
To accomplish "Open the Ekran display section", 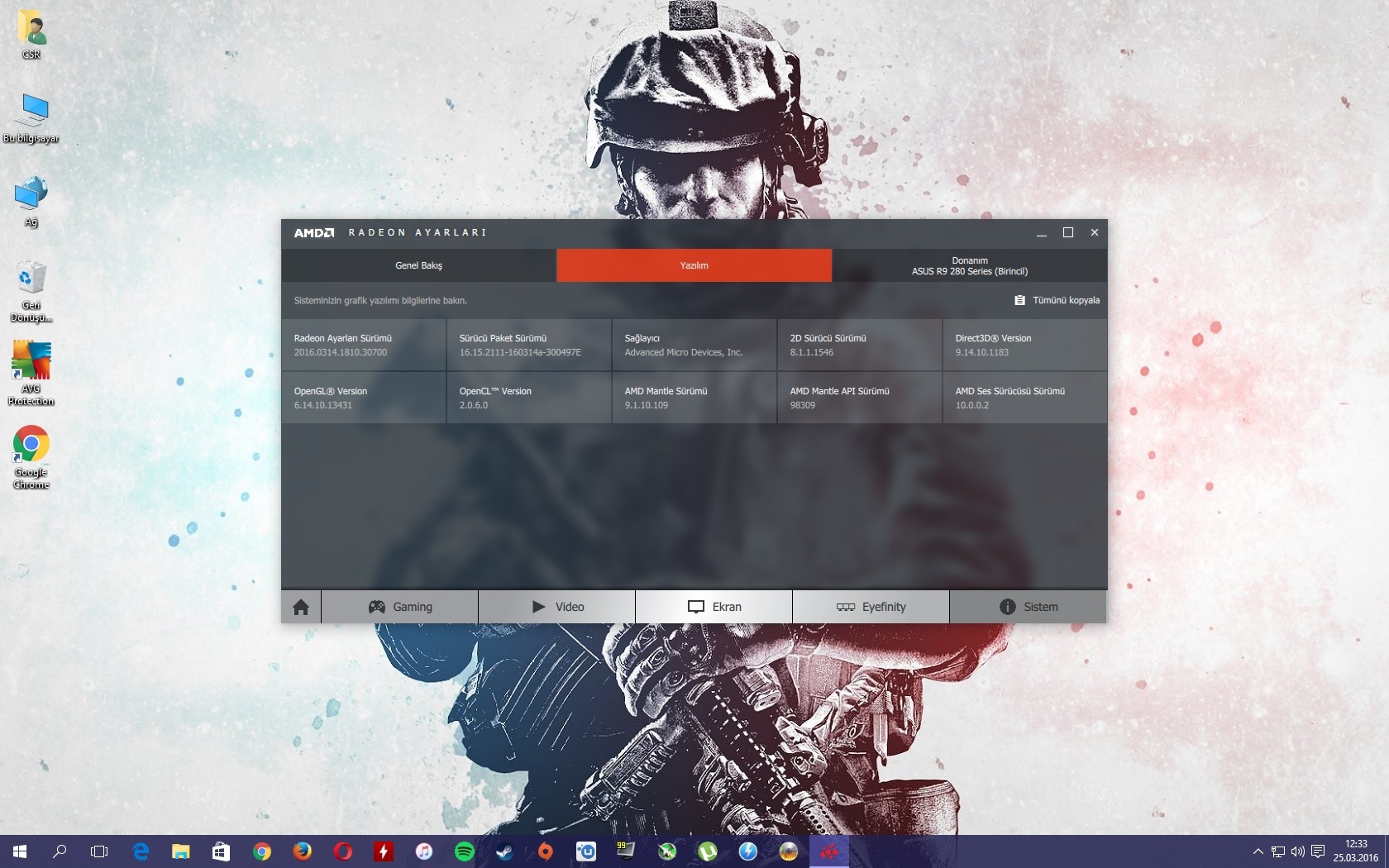I will tap(714, 607).
